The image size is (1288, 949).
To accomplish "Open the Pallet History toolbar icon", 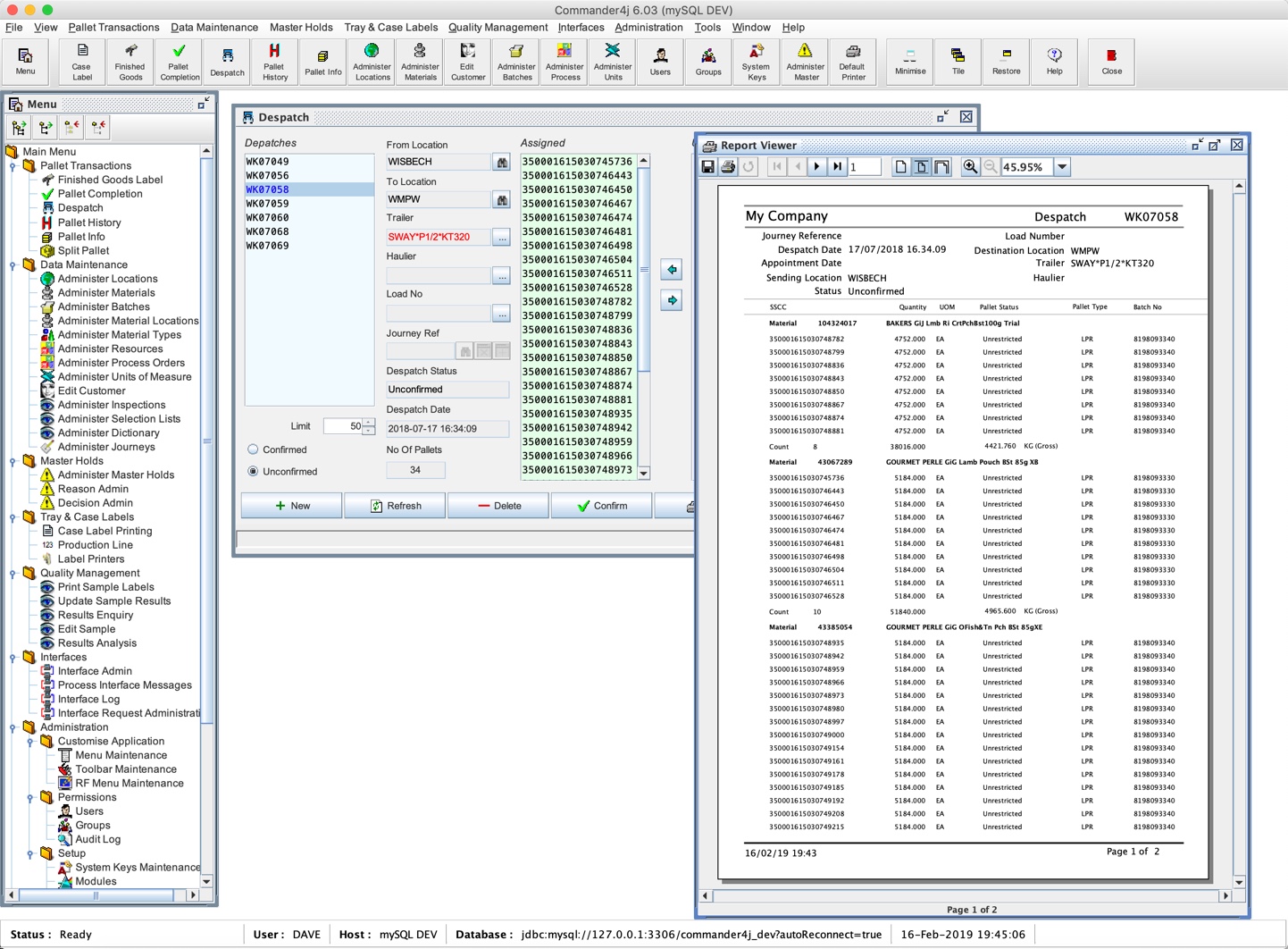I will 274,61.
